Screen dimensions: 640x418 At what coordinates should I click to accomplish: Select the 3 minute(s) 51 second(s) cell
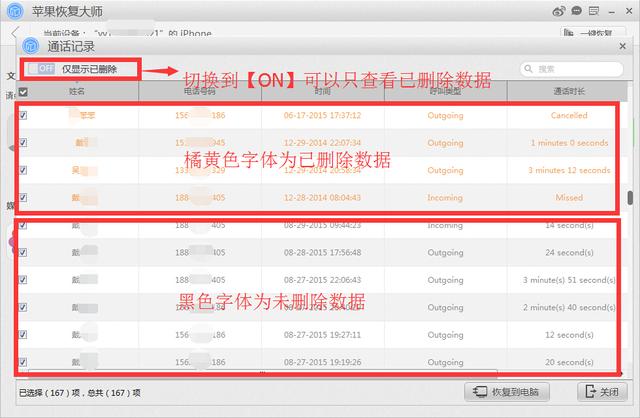pos(569,280)
